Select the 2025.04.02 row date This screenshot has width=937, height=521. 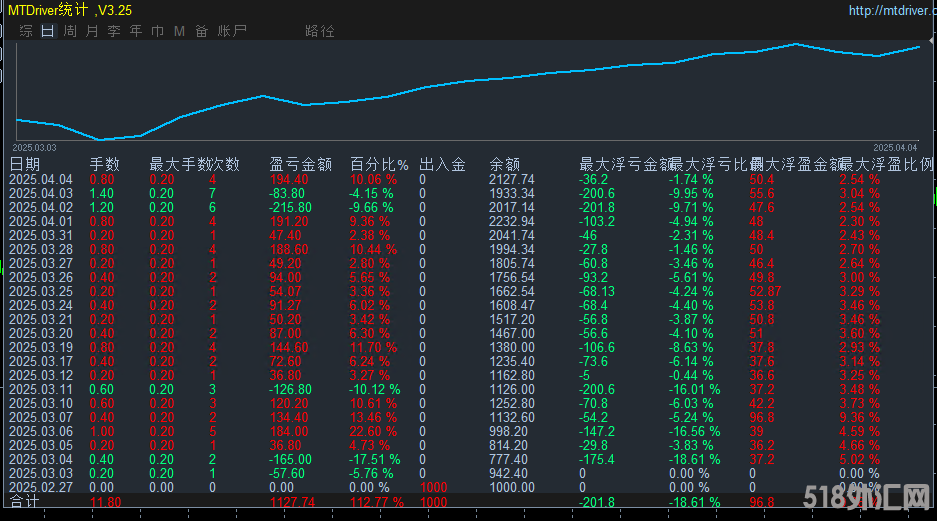point(41,207)
